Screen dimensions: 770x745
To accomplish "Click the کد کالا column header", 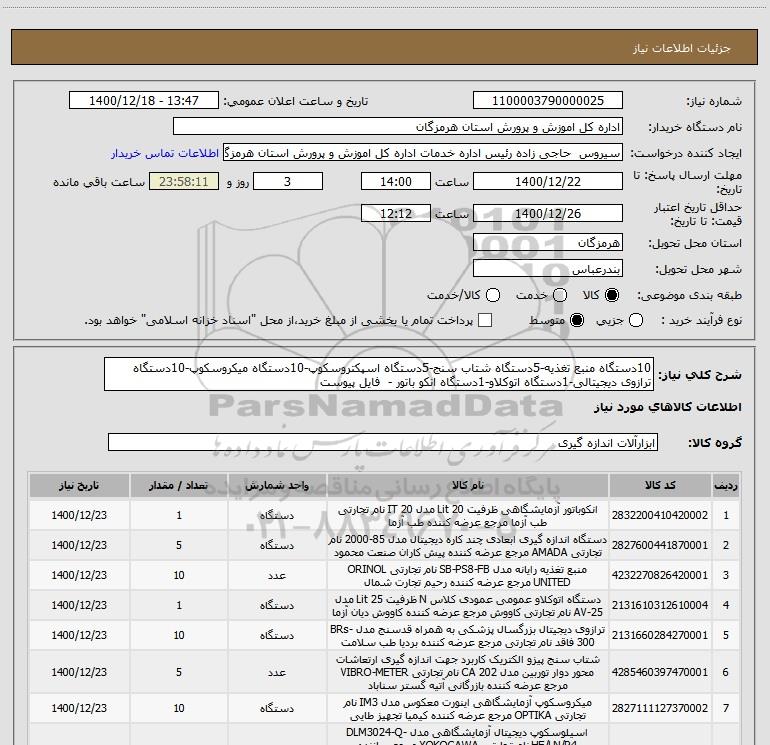I will [660, 486].
